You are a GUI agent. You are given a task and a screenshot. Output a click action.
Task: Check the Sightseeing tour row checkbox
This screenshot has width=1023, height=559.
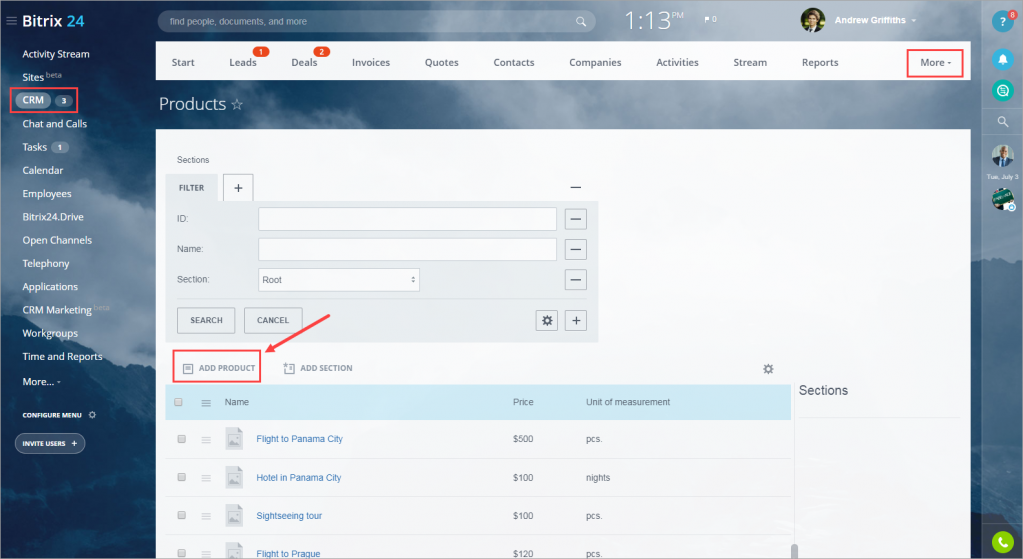(181, 515)
